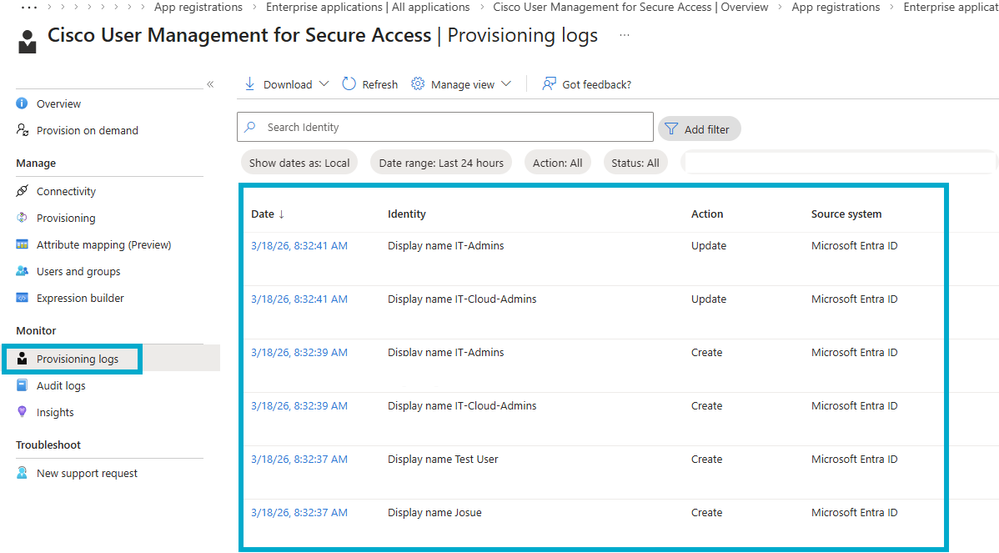Click the Users and groups icon
The height and width of the screenshot is (553, 999).
click(22, 271)
